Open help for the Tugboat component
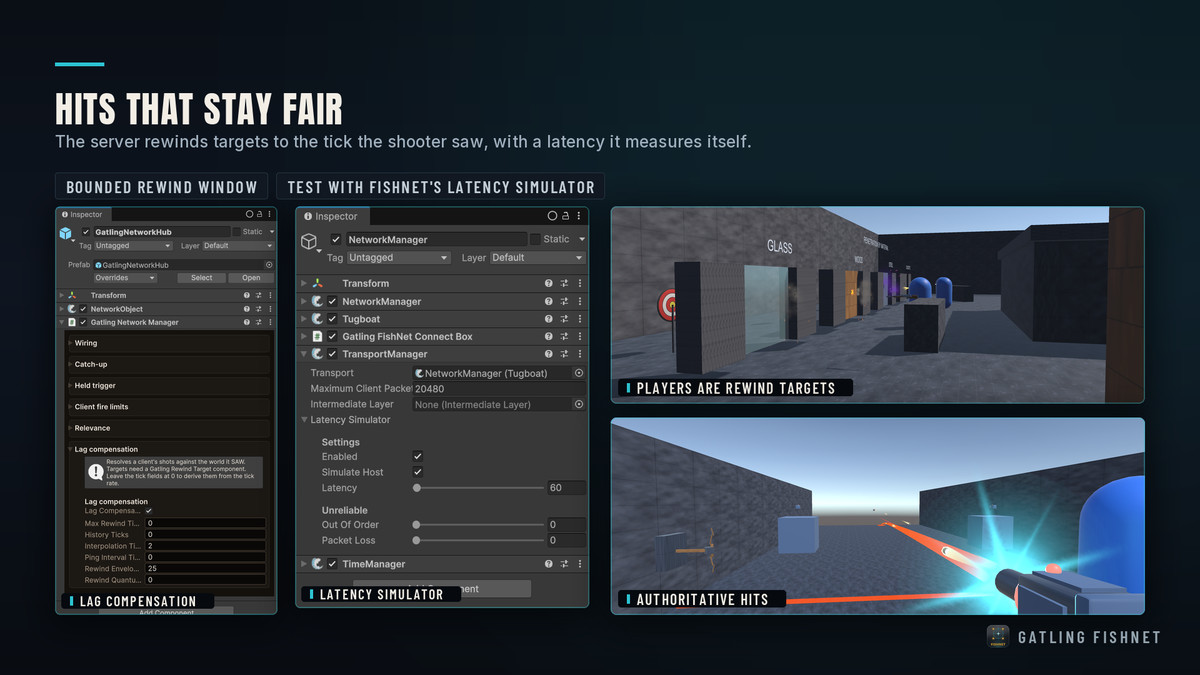The image size is (1200, 675). (x=548, y=319)
